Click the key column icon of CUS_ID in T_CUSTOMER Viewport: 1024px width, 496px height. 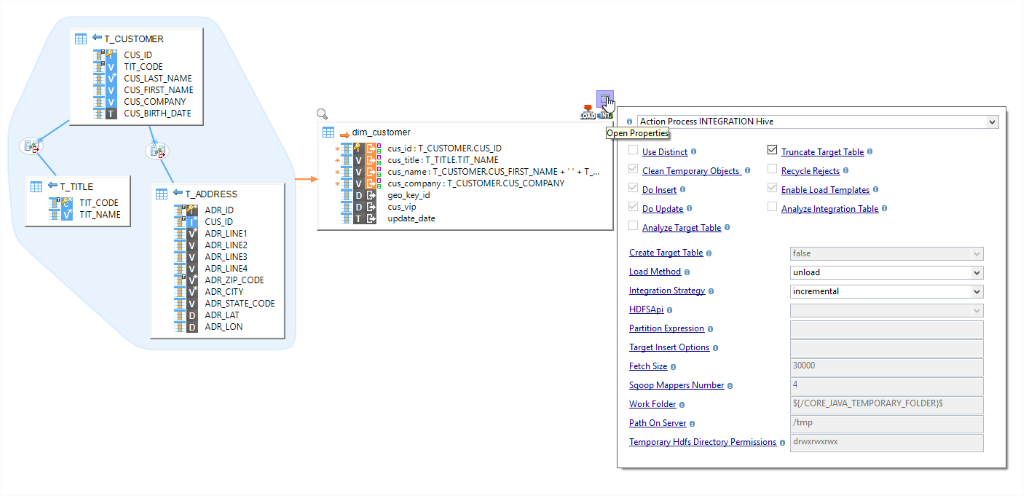coord(111,55)
